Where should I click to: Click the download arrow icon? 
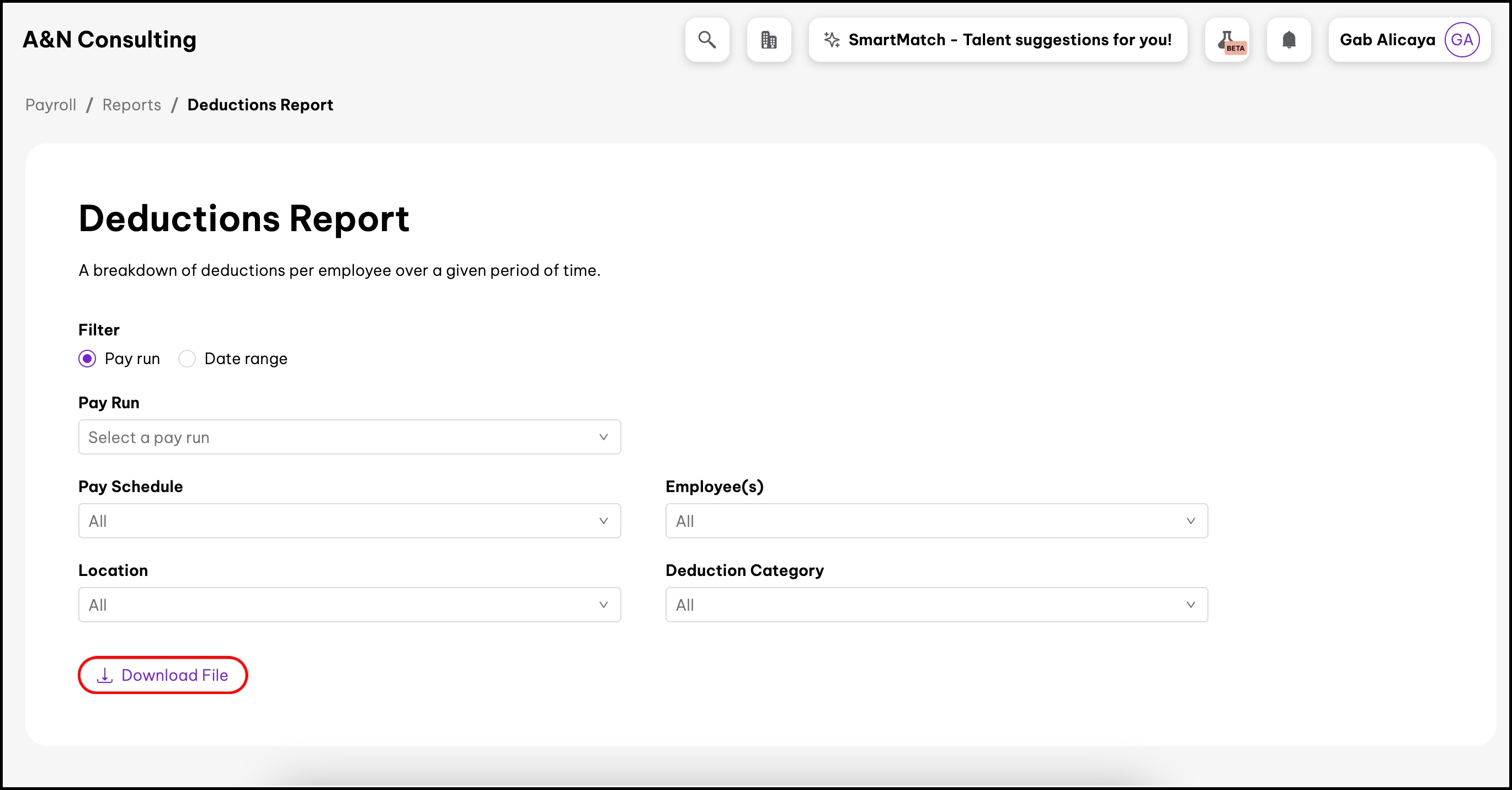coord(104,675)
